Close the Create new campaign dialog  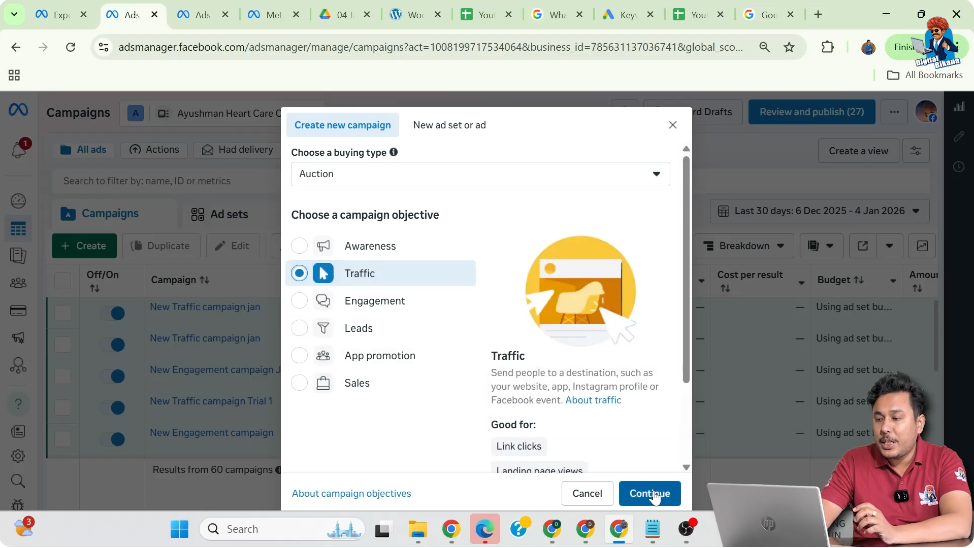[x=673, y=125]
